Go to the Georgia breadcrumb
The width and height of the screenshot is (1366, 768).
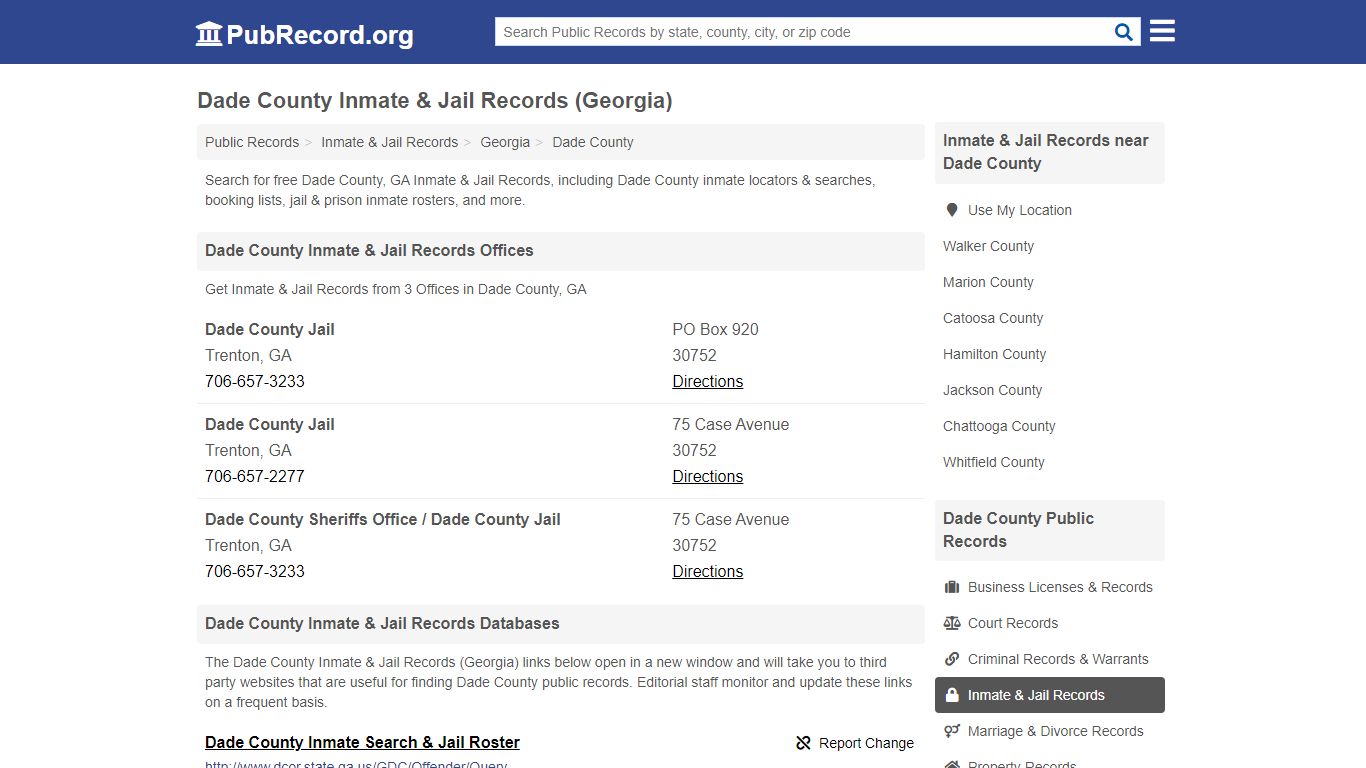click(x=505, y=142)
